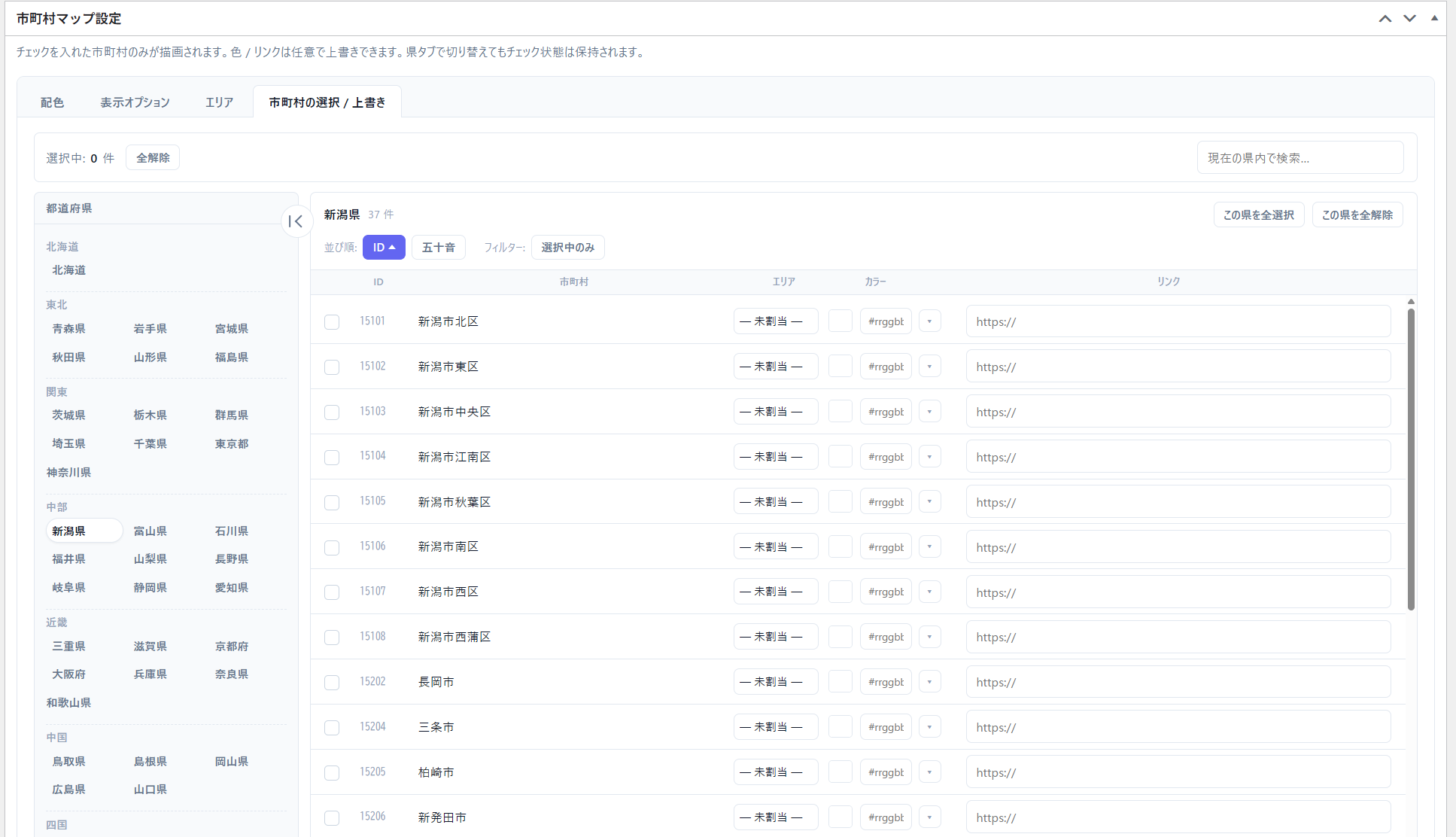The width and height of the screenshot is (1456, 837).
Task: Check the checkbox for 新潟市江南区
Action: 332,458
